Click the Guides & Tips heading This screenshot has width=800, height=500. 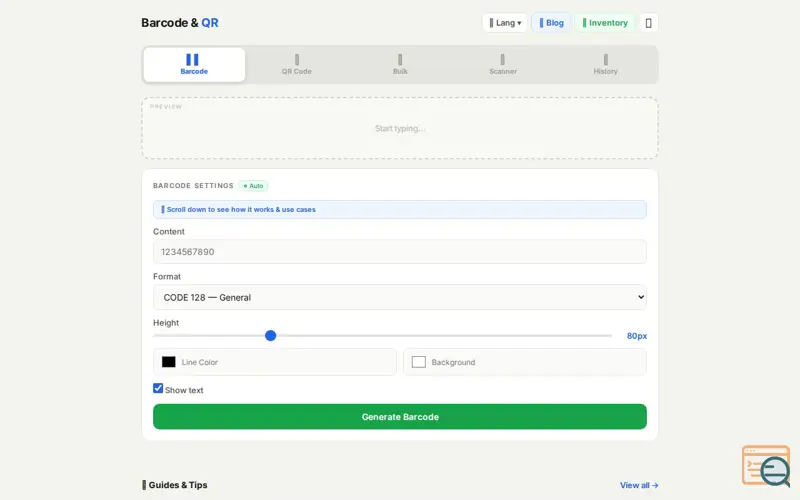pos(174,485)
